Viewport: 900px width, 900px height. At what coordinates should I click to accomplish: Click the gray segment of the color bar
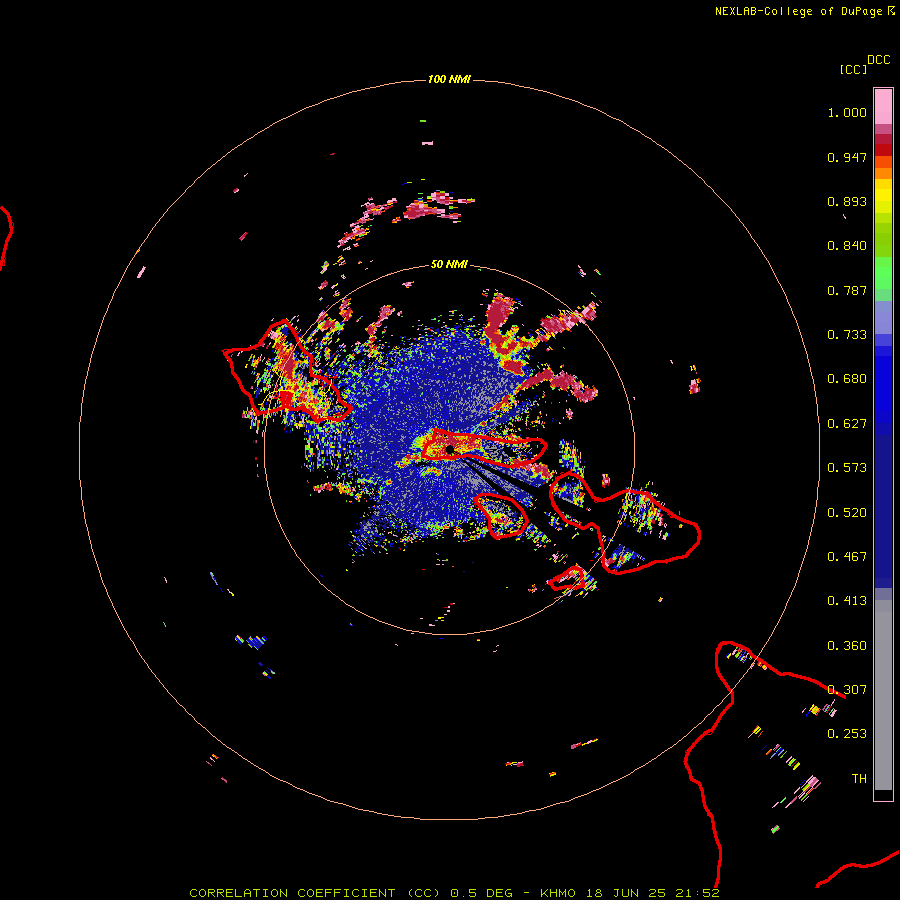click(883, 695)
